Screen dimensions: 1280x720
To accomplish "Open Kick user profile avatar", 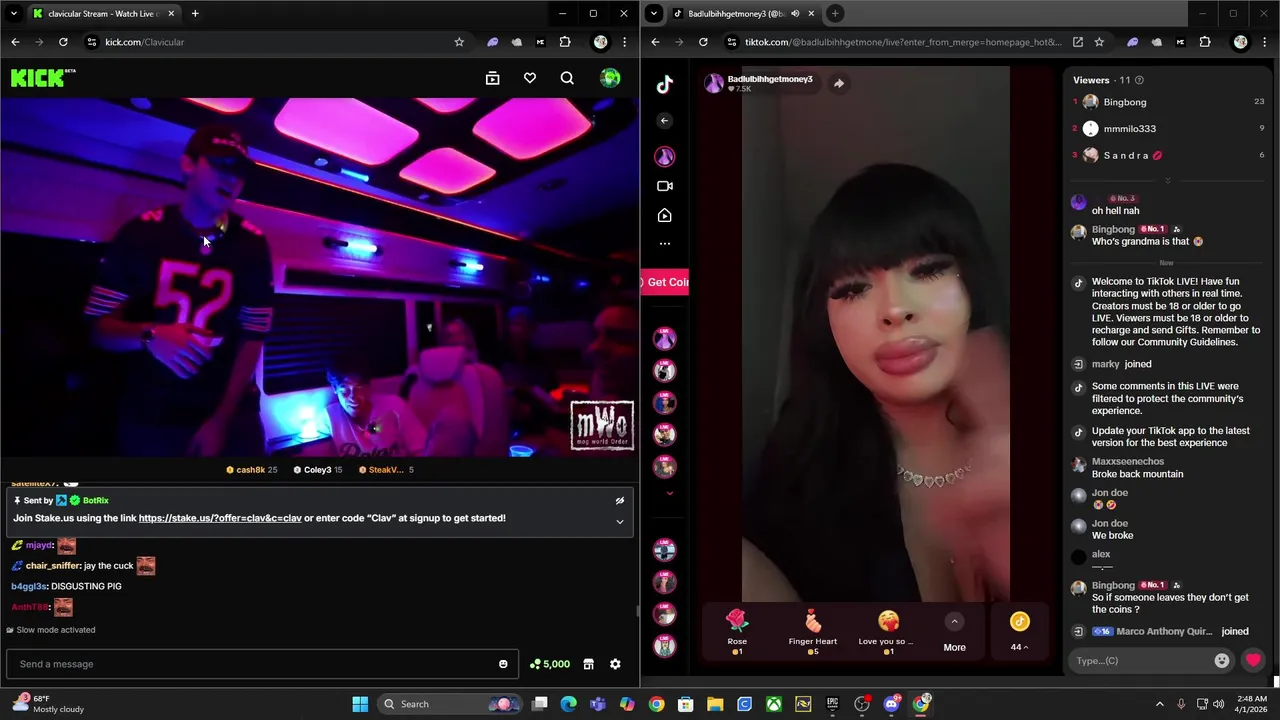I will point(610,78).
